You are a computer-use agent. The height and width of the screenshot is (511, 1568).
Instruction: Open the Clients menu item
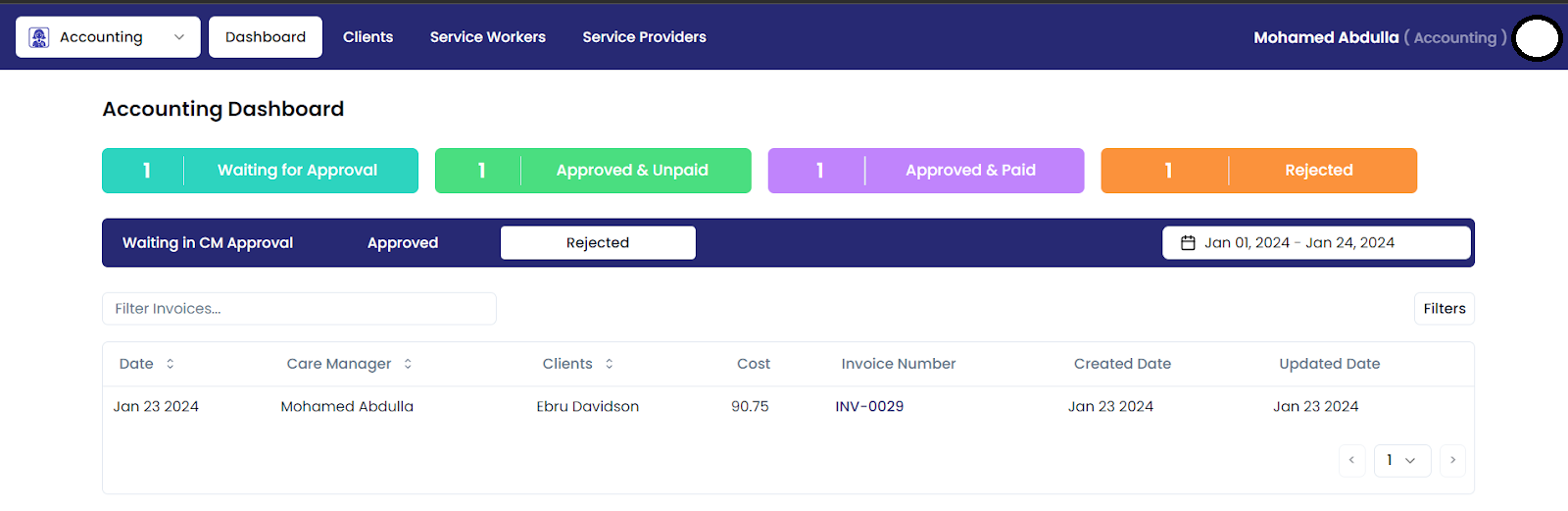(367, 37)
